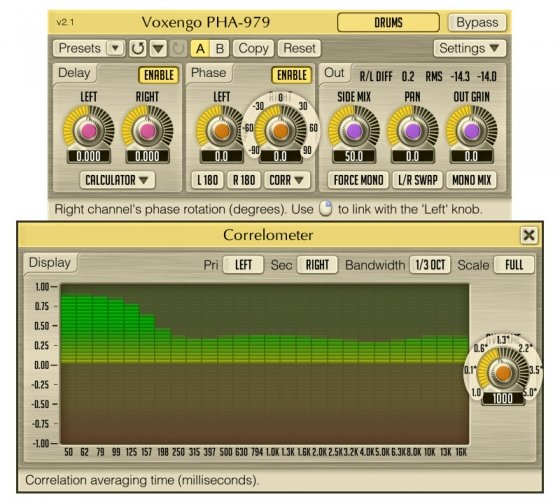
Task: Open the CALCULATOR dropdown
Action: click(x=117, y=180)
